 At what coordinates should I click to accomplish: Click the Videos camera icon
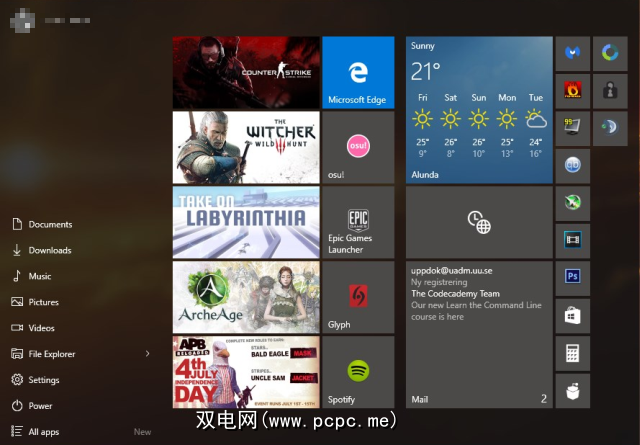pos(17,328)
